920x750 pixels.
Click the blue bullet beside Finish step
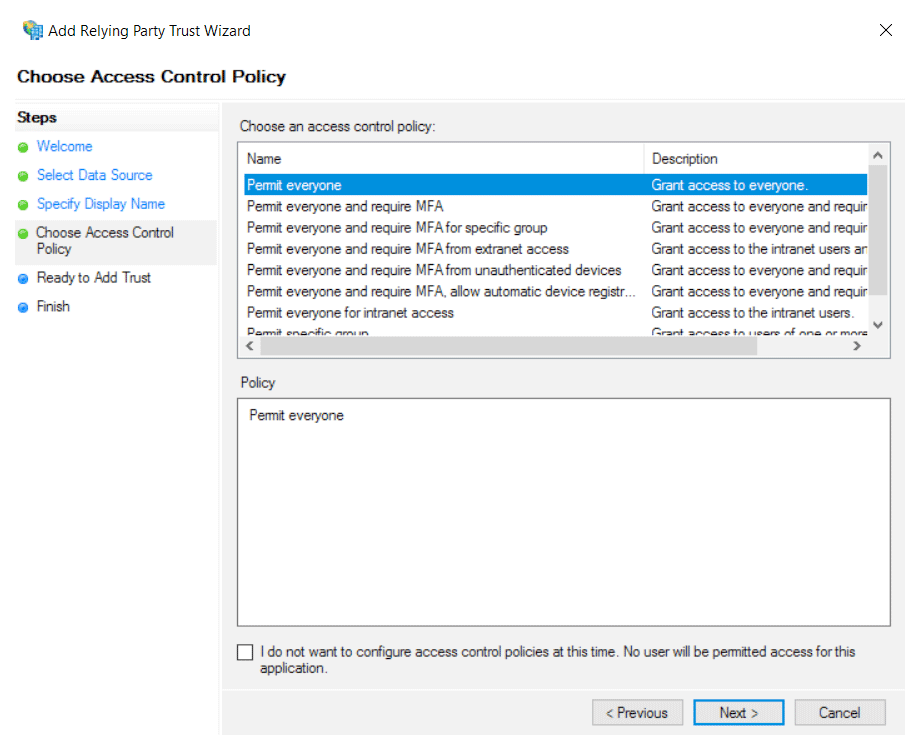(23, 307)
